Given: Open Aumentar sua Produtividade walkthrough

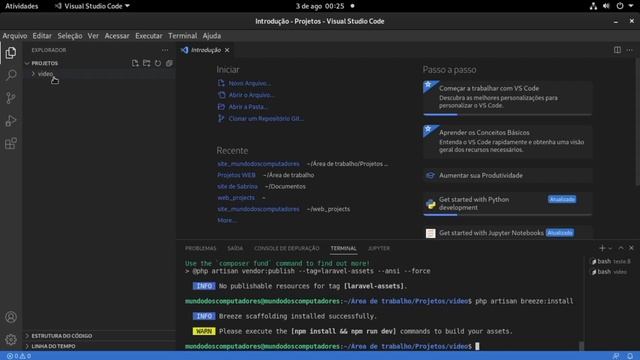Looking at the screenshot, I should pyautogui.click(x=507, y=176).
